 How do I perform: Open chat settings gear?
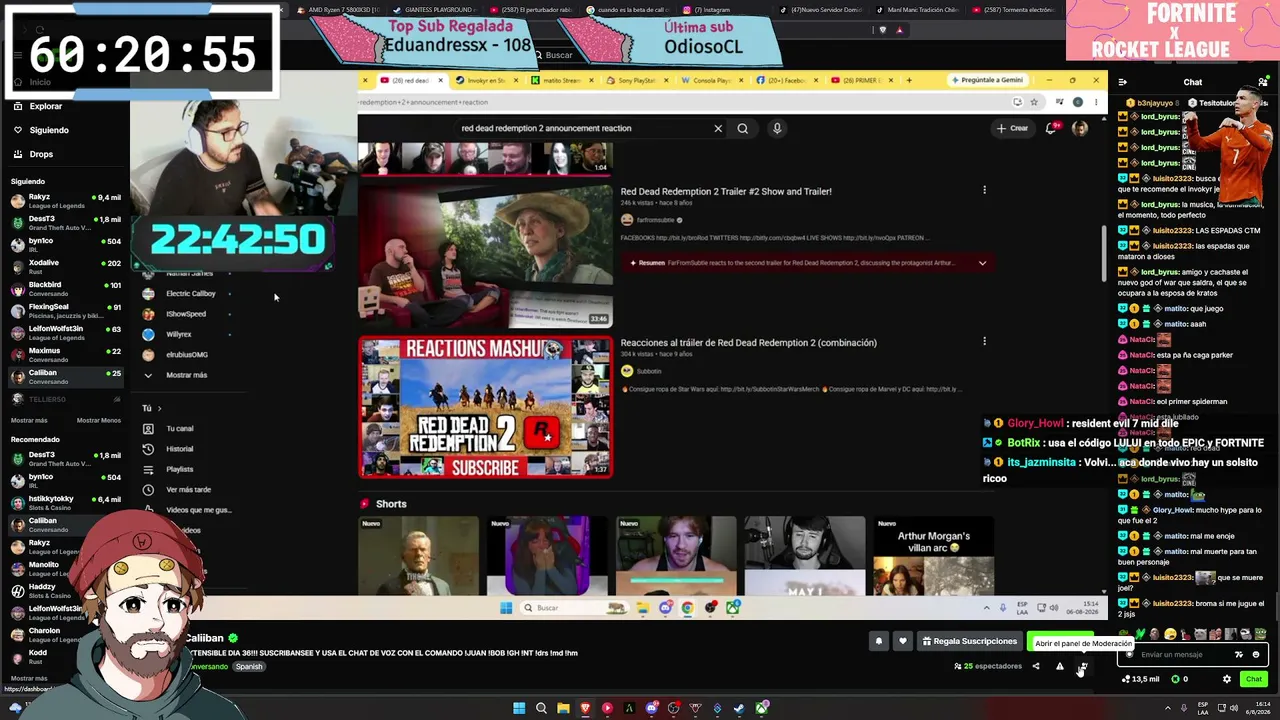click(1227, 679)
